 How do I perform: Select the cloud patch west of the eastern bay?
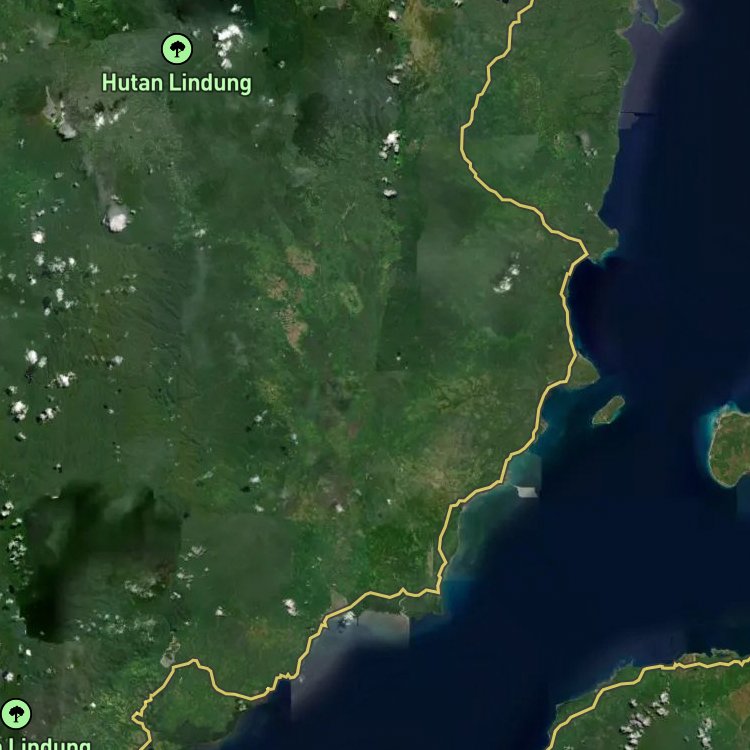point(508,277)
